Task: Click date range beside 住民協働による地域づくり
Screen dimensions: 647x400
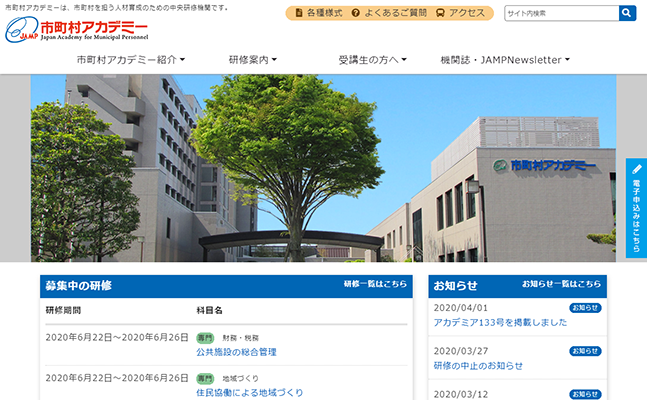Action: coord(117,378)
